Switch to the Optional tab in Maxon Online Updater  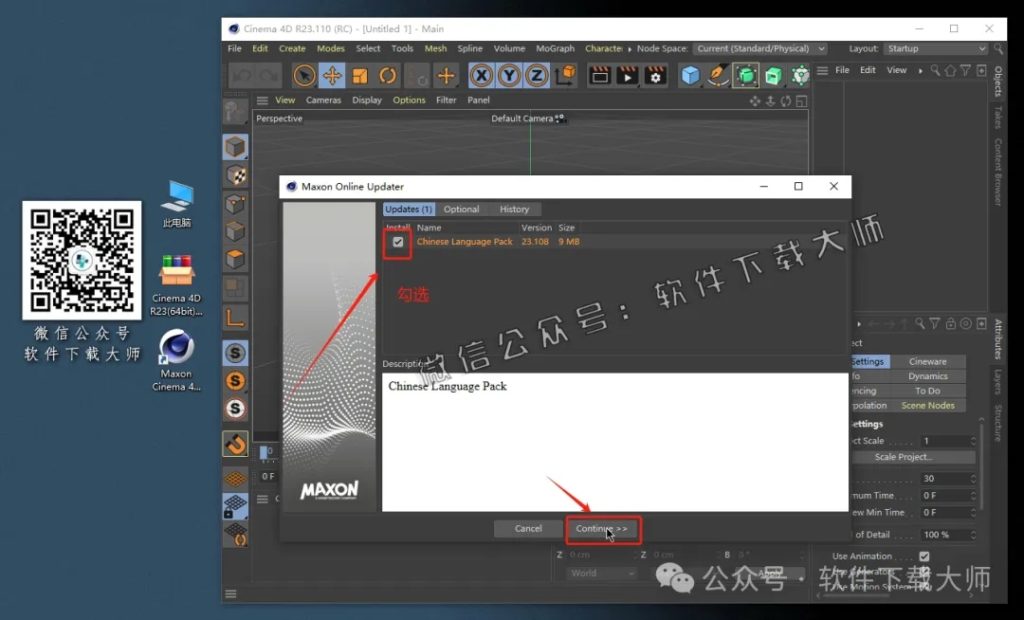click(x=461, y=209)
